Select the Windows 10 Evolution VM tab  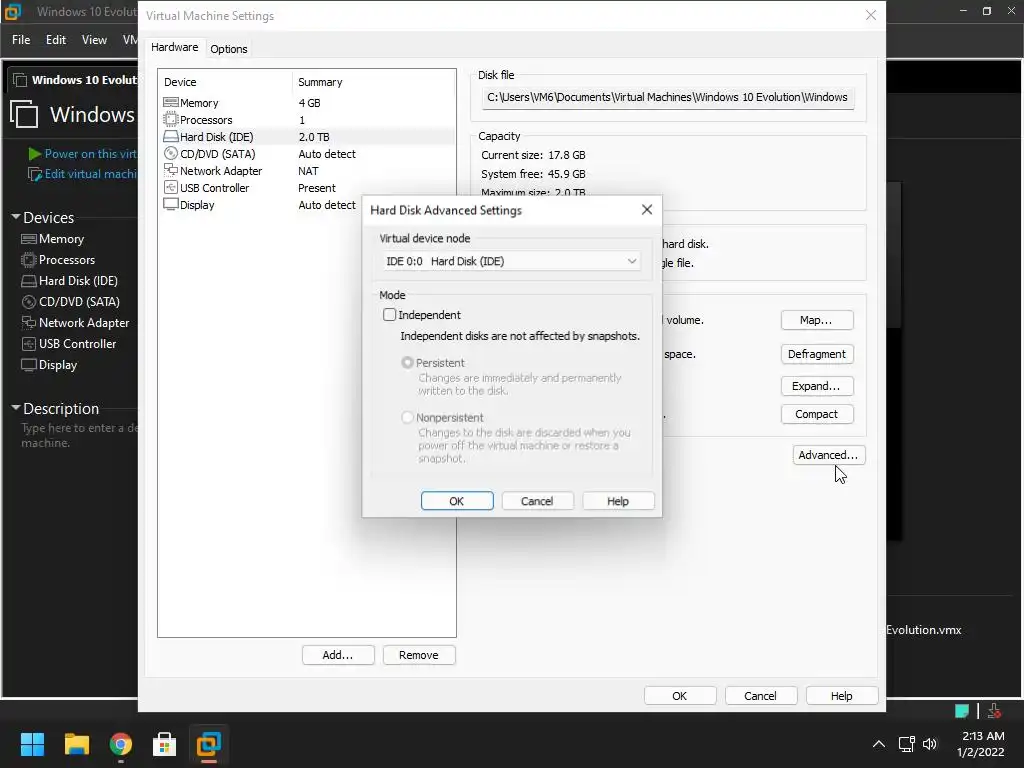coord(74,80)
